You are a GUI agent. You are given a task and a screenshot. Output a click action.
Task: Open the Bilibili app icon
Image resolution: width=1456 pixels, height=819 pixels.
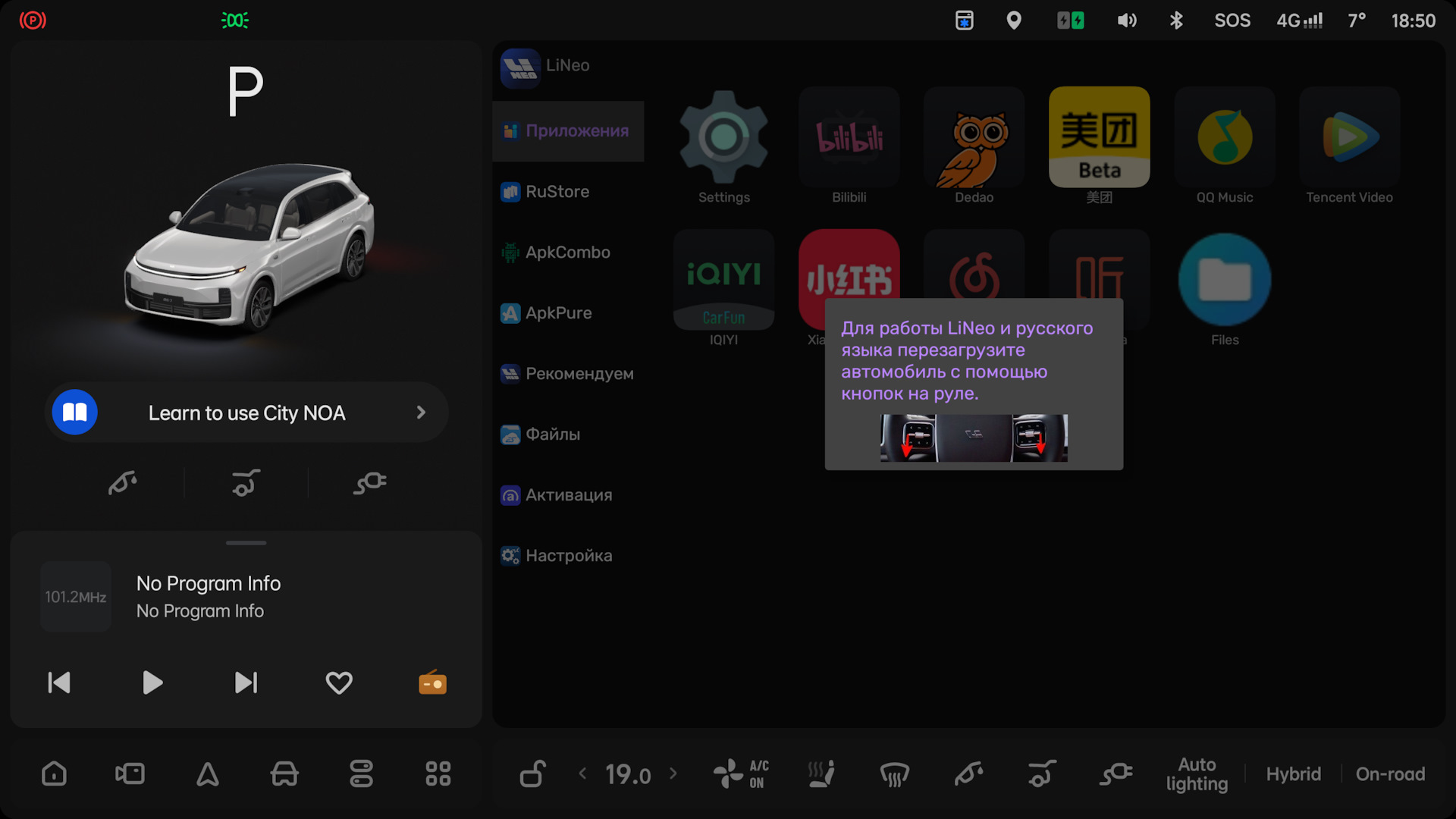point(849,138)
